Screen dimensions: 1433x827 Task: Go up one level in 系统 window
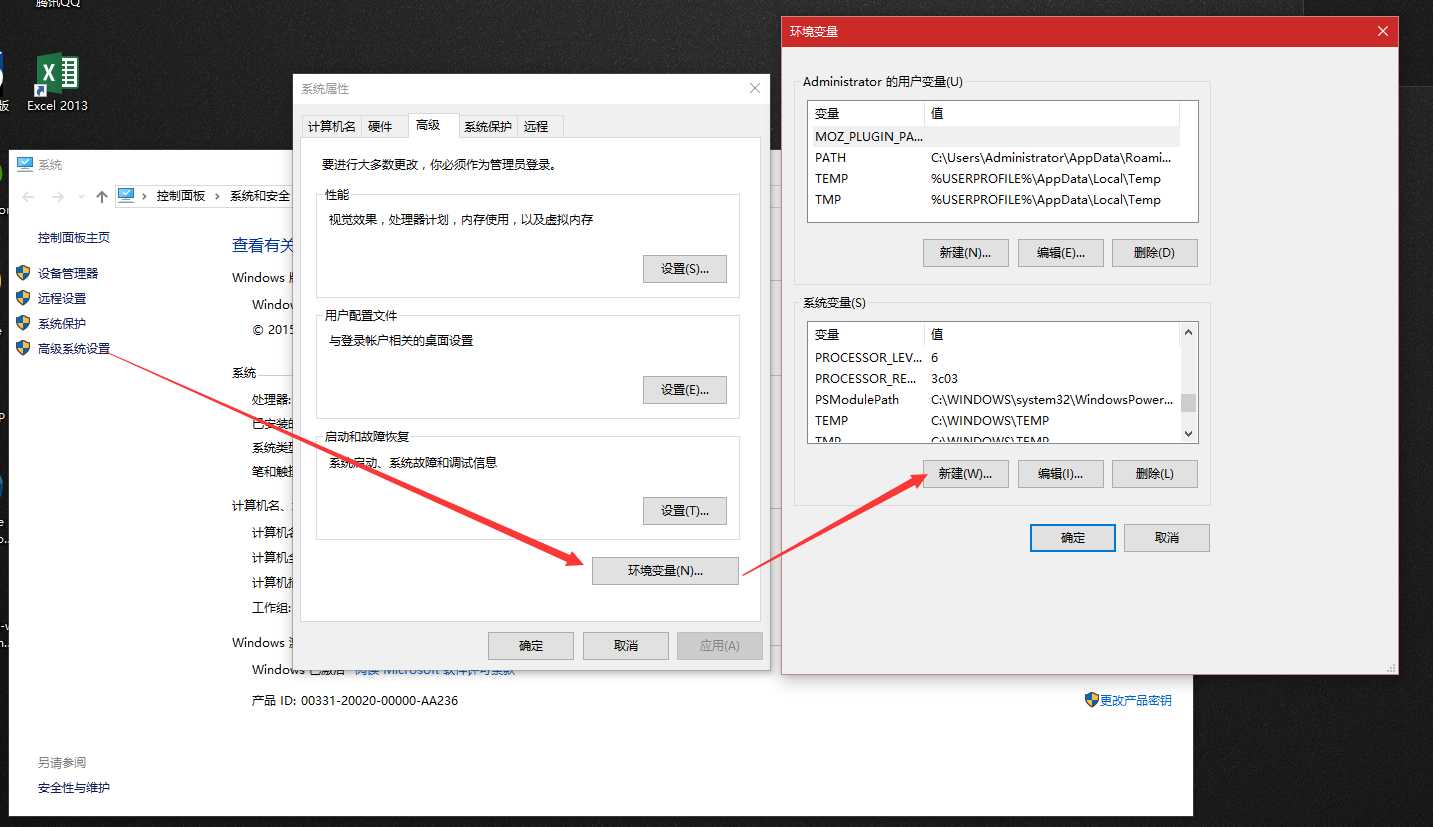(x=101, y=196)
